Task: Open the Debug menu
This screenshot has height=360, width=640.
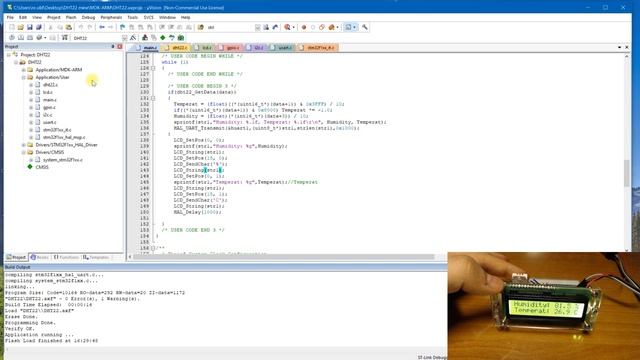Action: pyautogui.click(x=88, y=17)
